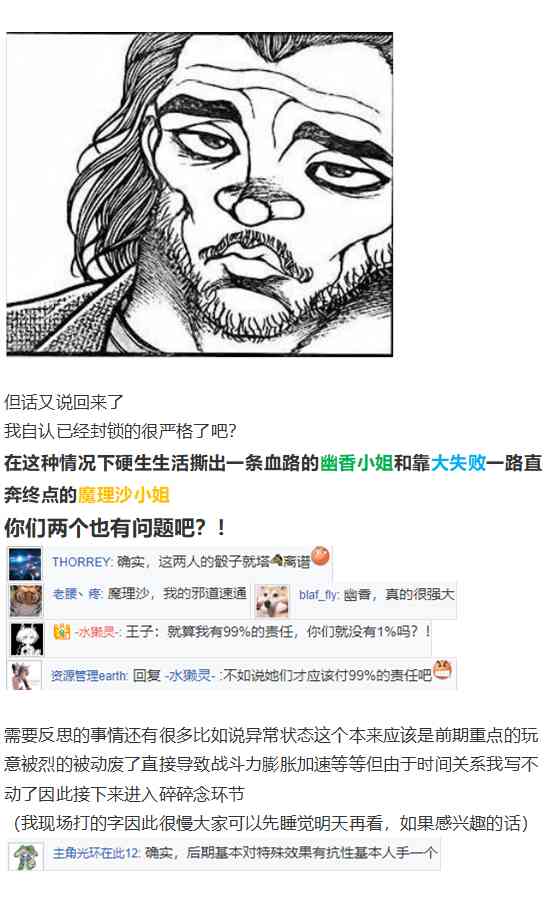Click the green 幽香小姐 highlighted text
The height and width of the screenshot is (920, 558).
click(357, 464)
